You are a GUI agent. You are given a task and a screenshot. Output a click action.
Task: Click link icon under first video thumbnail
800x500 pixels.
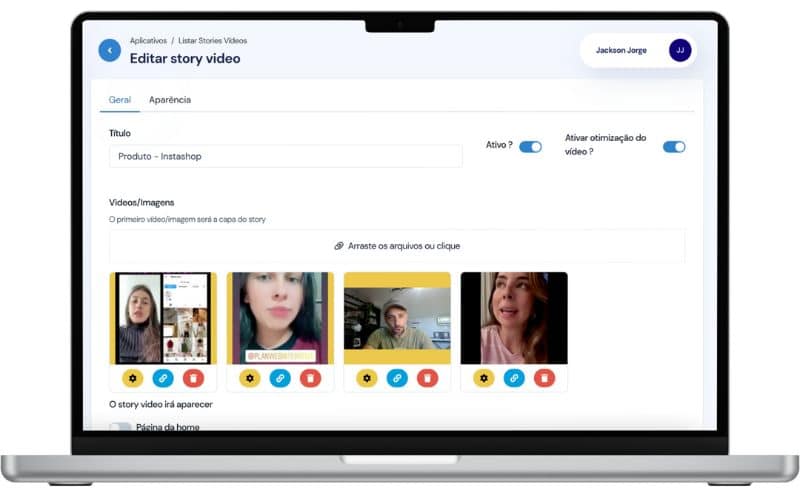163,378
